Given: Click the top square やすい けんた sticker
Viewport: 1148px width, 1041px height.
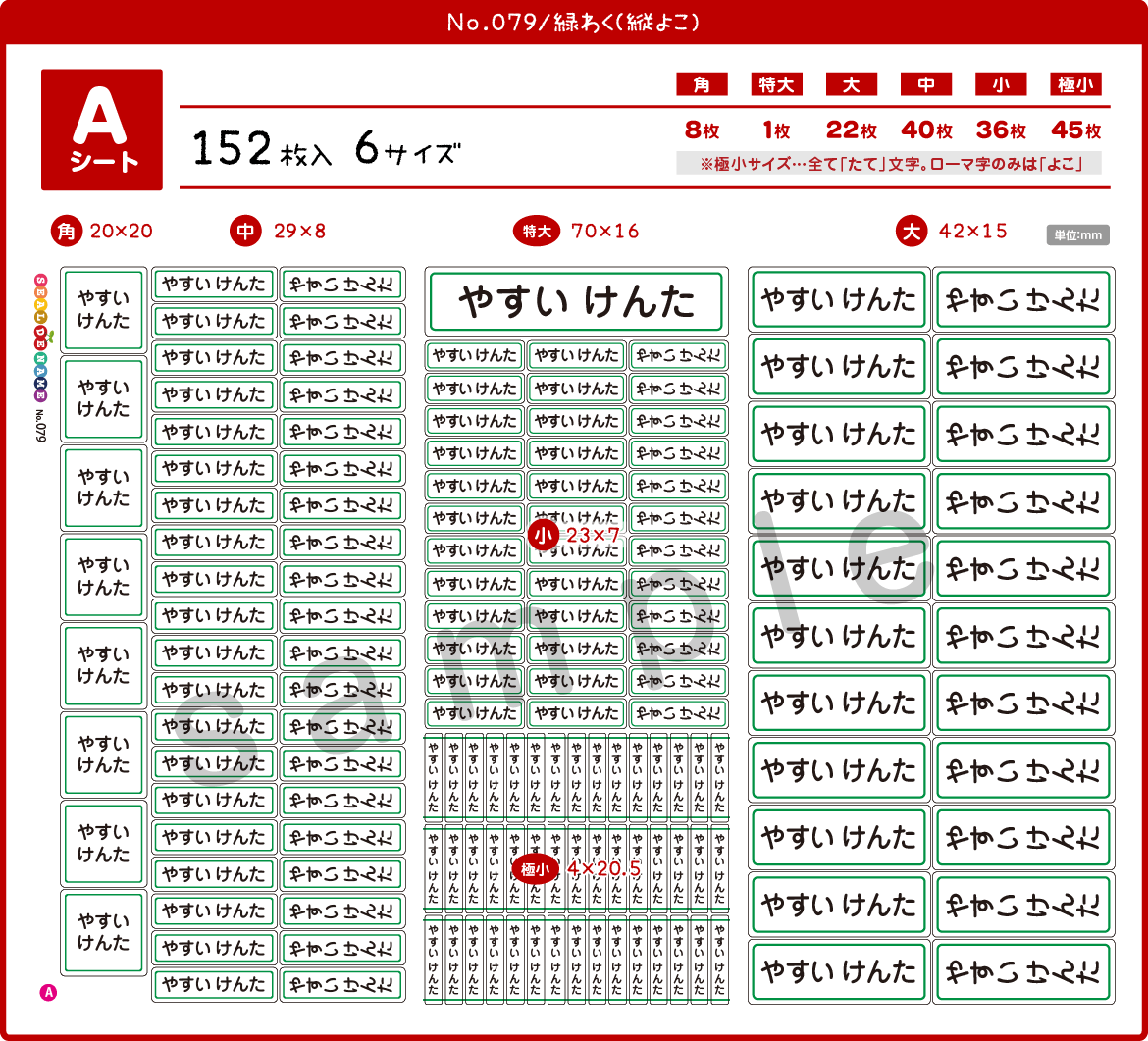Looking at the screenshot, I should point(103,310).
